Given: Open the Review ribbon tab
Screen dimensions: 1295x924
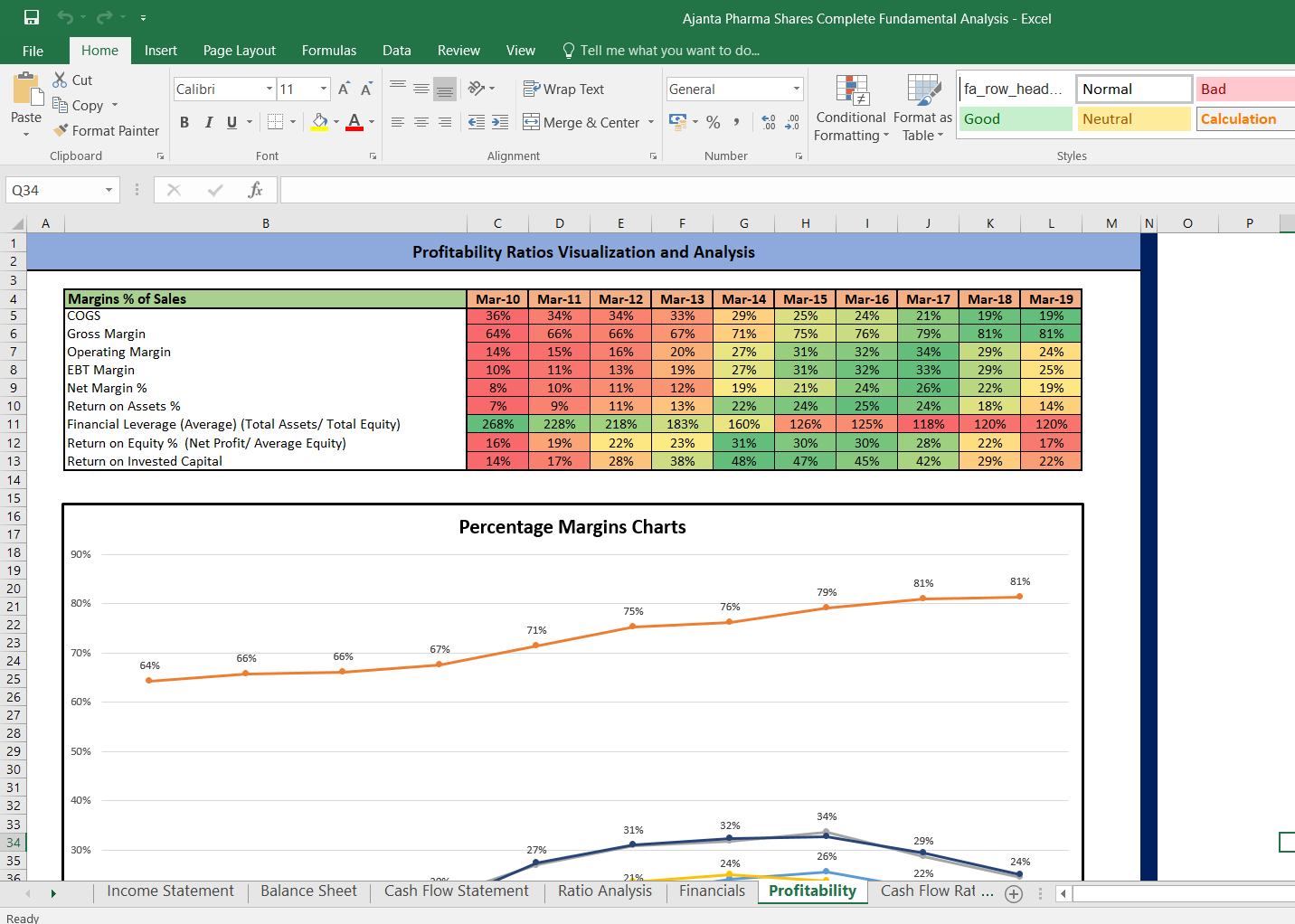Looking at the screenshot, I should point(458,51).
